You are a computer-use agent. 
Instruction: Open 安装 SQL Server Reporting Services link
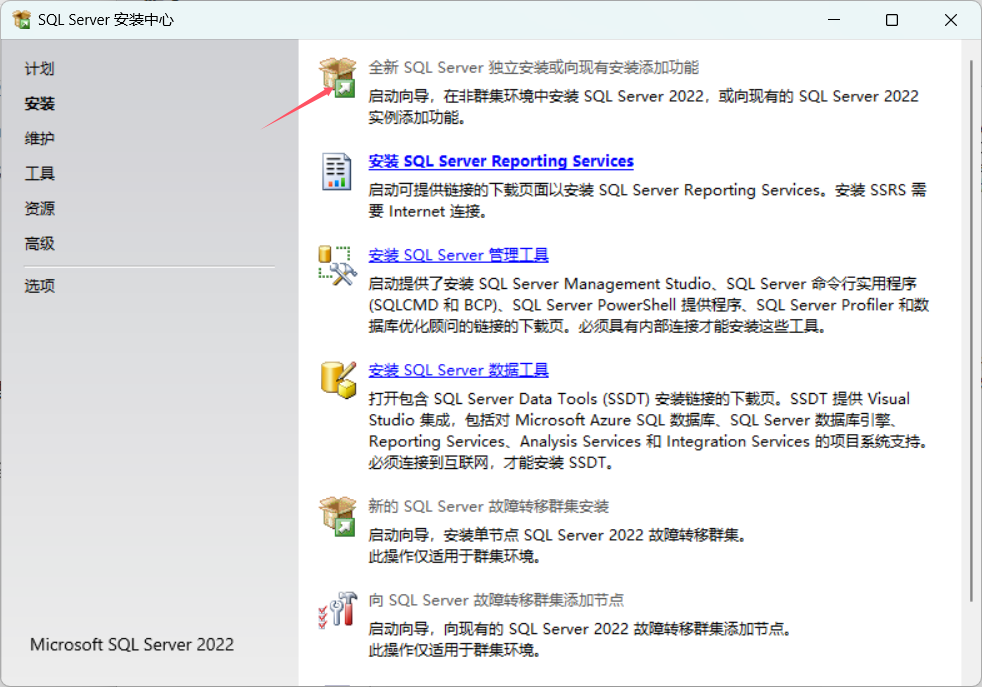pos(500,161)
